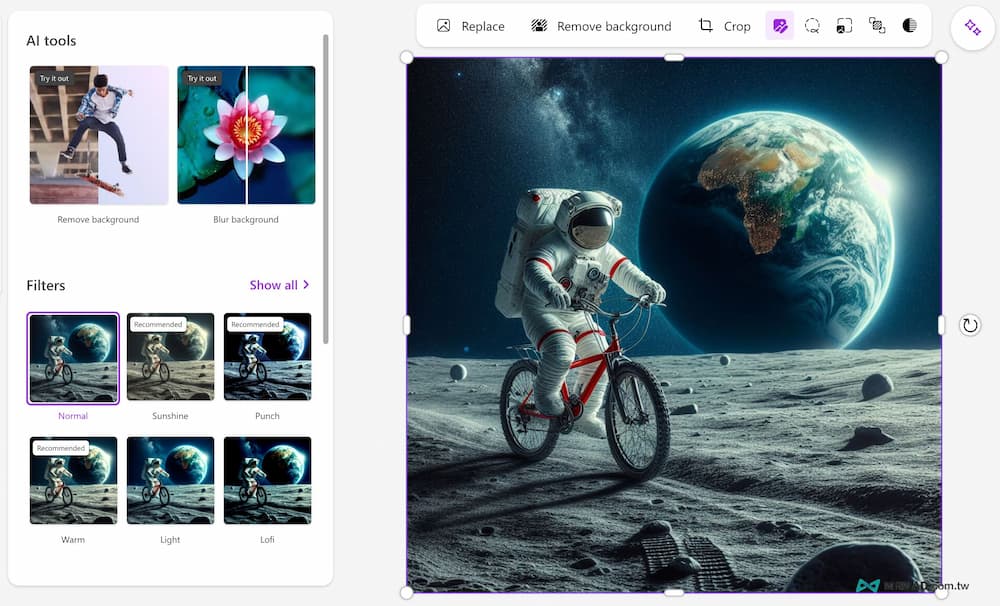
Task: Open the sparkle AI tools round button
Action: coord(972,28)
